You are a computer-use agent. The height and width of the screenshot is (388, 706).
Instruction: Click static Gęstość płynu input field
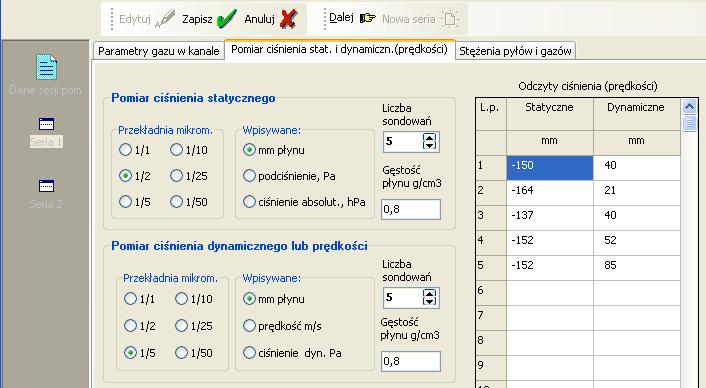411,209
